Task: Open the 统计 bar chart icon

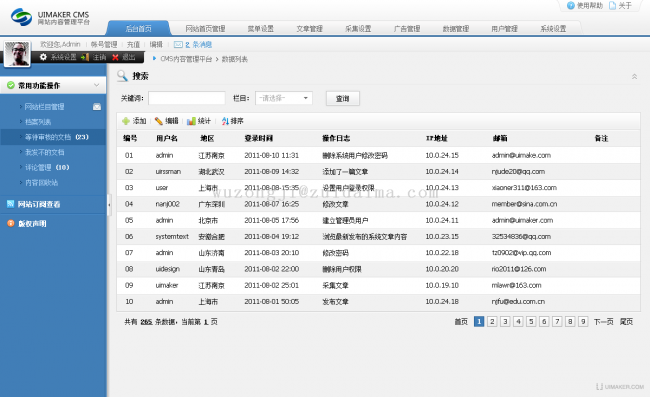Action: pos(191,121)
